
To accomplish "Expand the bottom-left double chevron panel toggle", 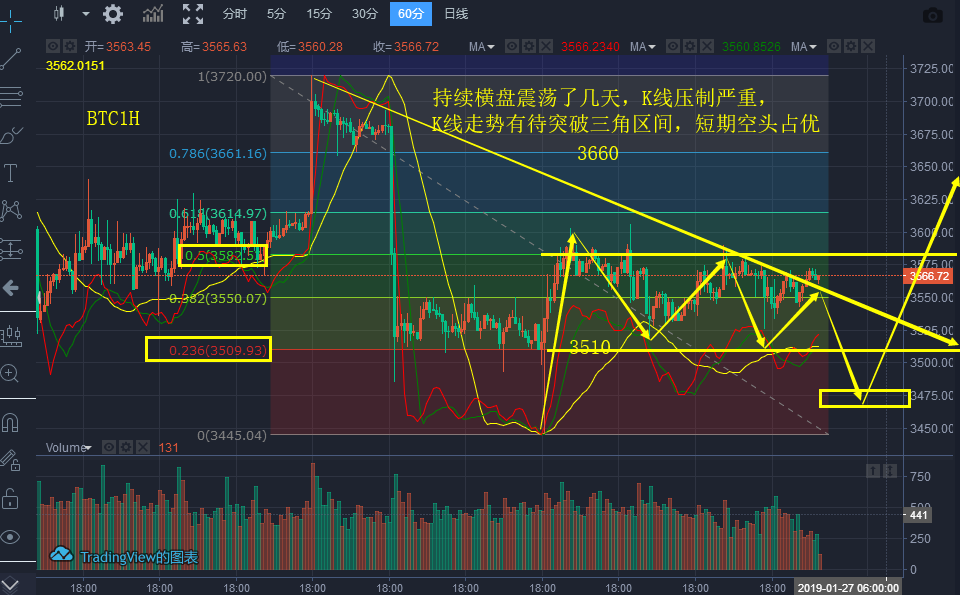I will (x=10, y=583).
